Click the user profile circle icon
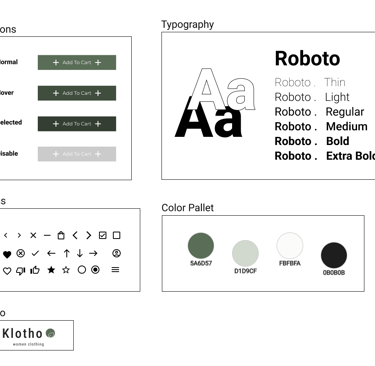 [116, 253]
